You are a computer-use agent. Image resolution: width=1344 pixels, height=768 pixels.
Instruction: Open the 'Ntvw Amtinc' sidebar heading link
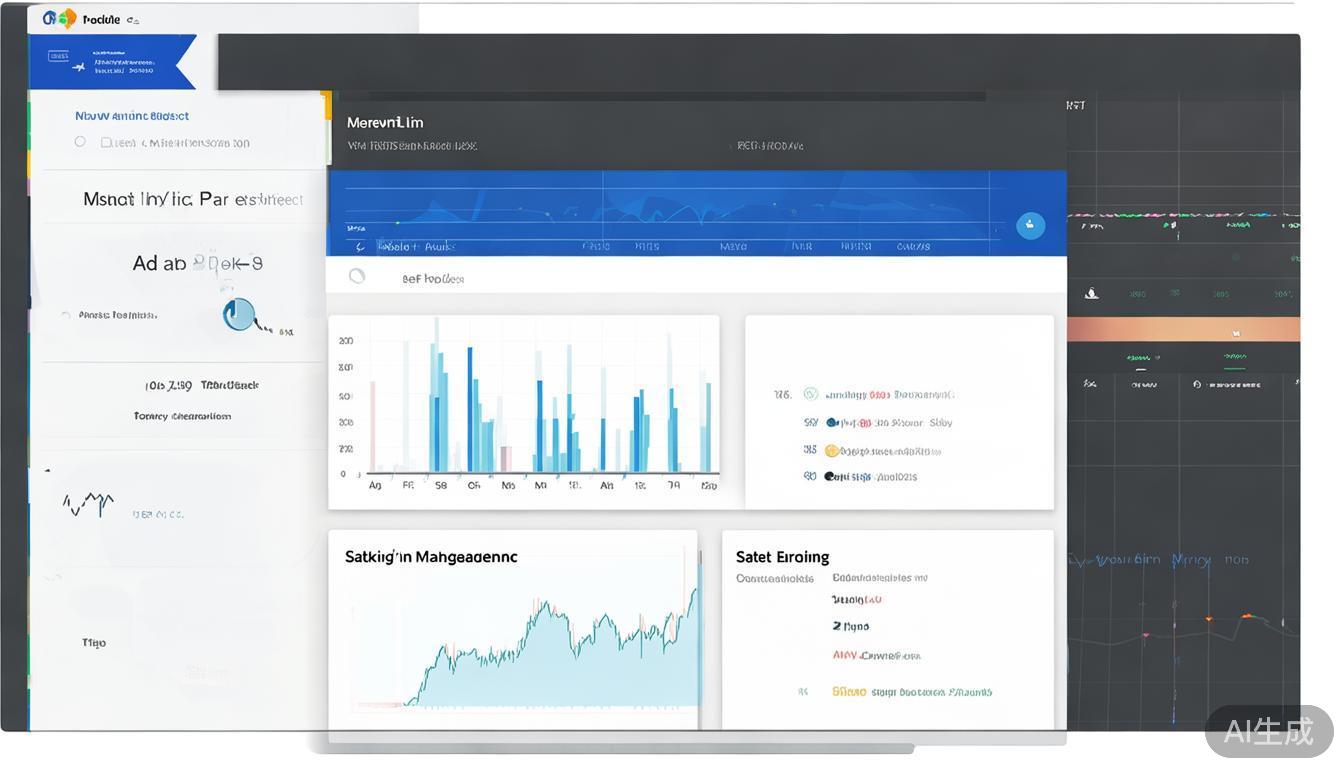point(132,116)
